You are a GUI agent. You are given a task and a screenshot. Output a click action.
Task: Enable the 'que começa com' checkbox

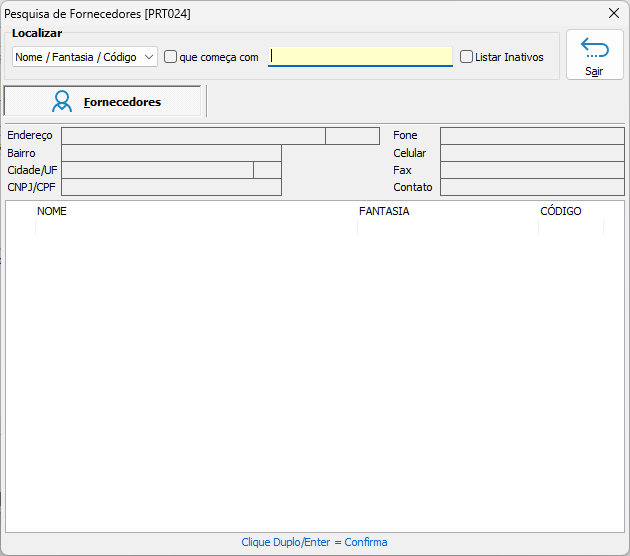coord(171,57)
